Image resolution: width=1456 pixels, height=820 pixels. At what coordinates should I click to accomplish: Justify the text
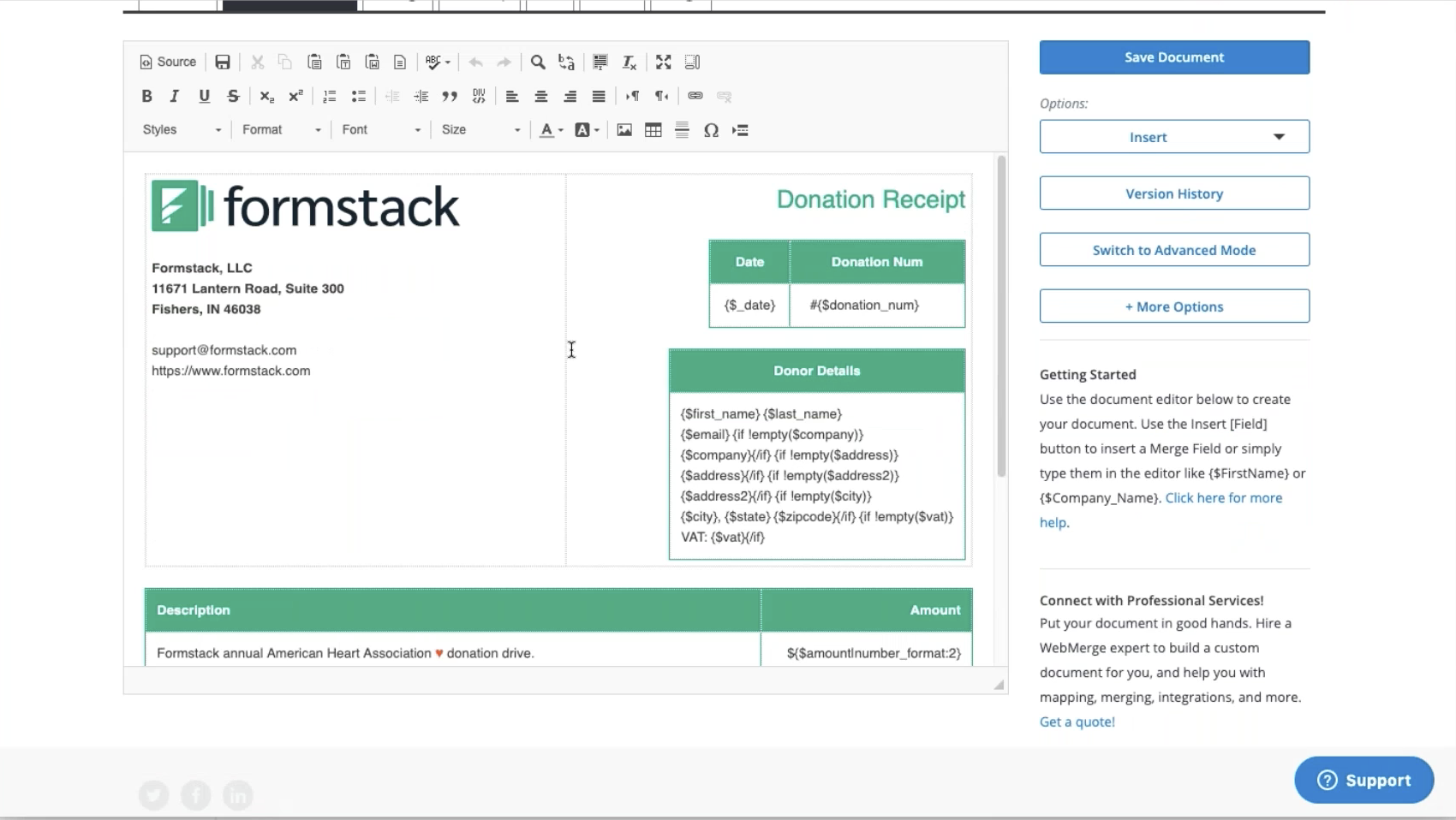point(599,96)
